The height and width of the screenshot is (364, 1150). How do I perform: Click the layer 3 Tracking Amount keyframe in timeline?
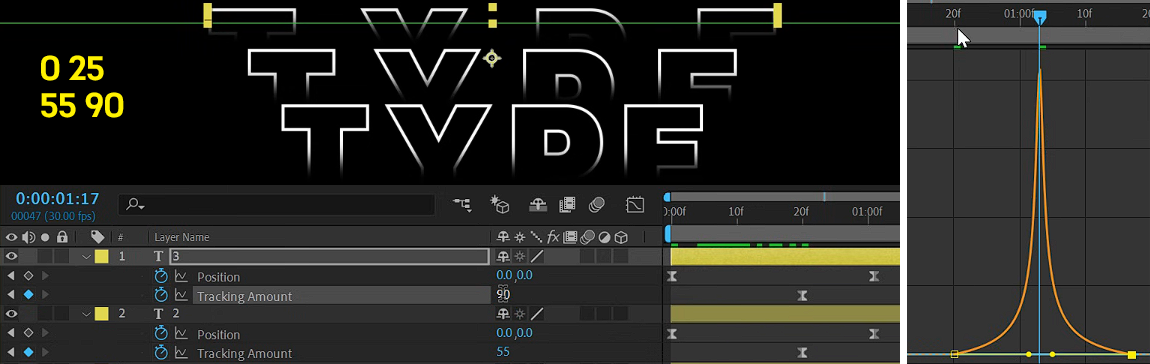coord(803,295)
